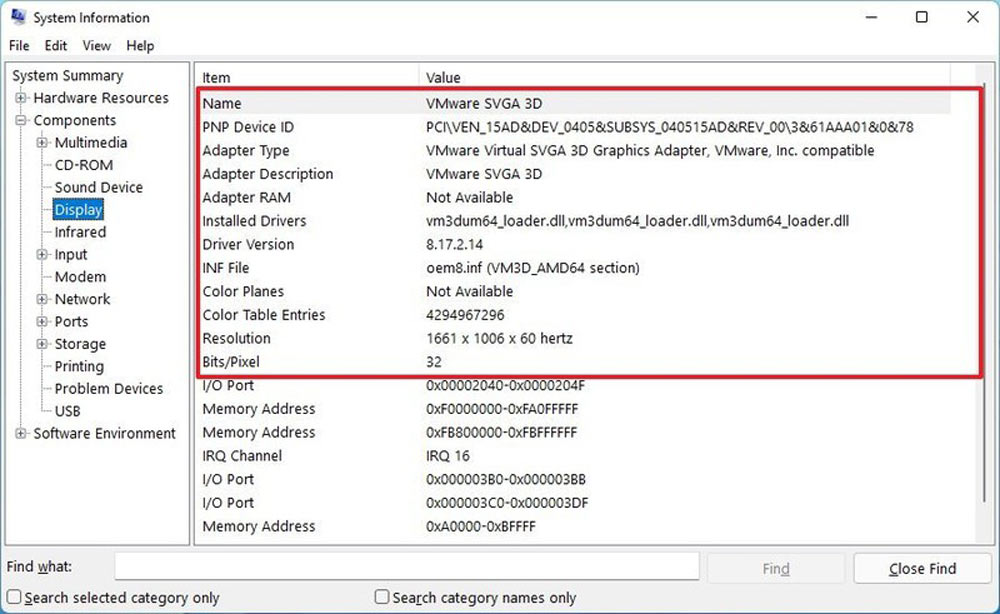This screenshot has height=614, width=1000.
Task: Click the Value column header
Action: click(x=684, y=77)
